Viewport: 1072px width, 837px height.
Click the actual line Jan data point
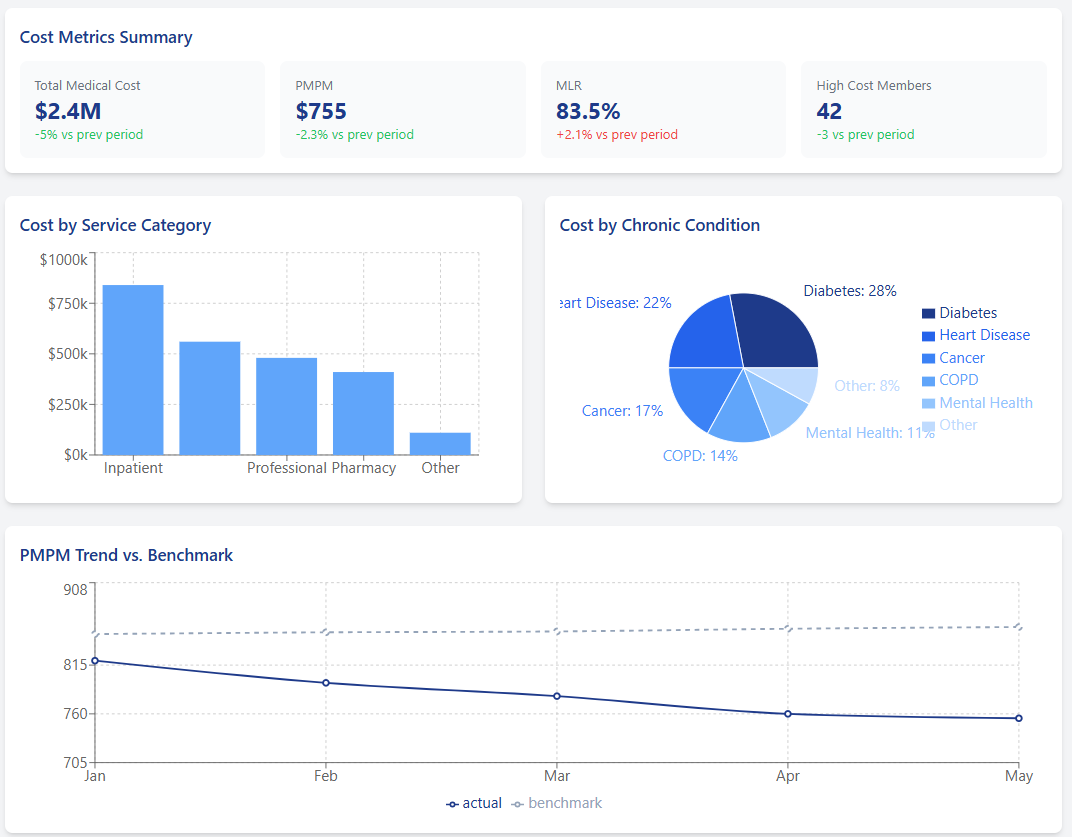(95, 661)
